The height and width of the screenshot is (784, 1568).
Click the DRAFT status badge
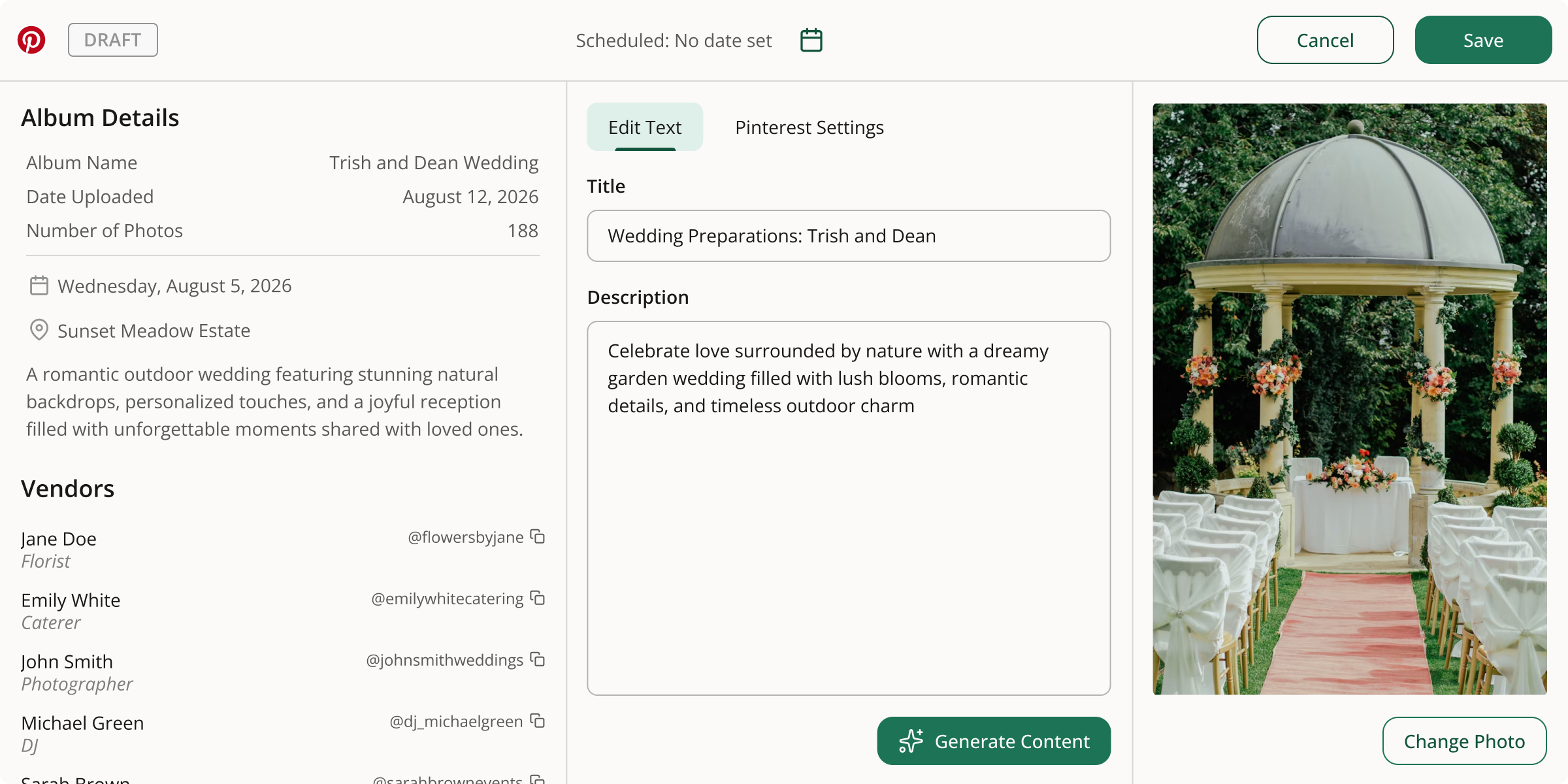[x=113, y=40]
